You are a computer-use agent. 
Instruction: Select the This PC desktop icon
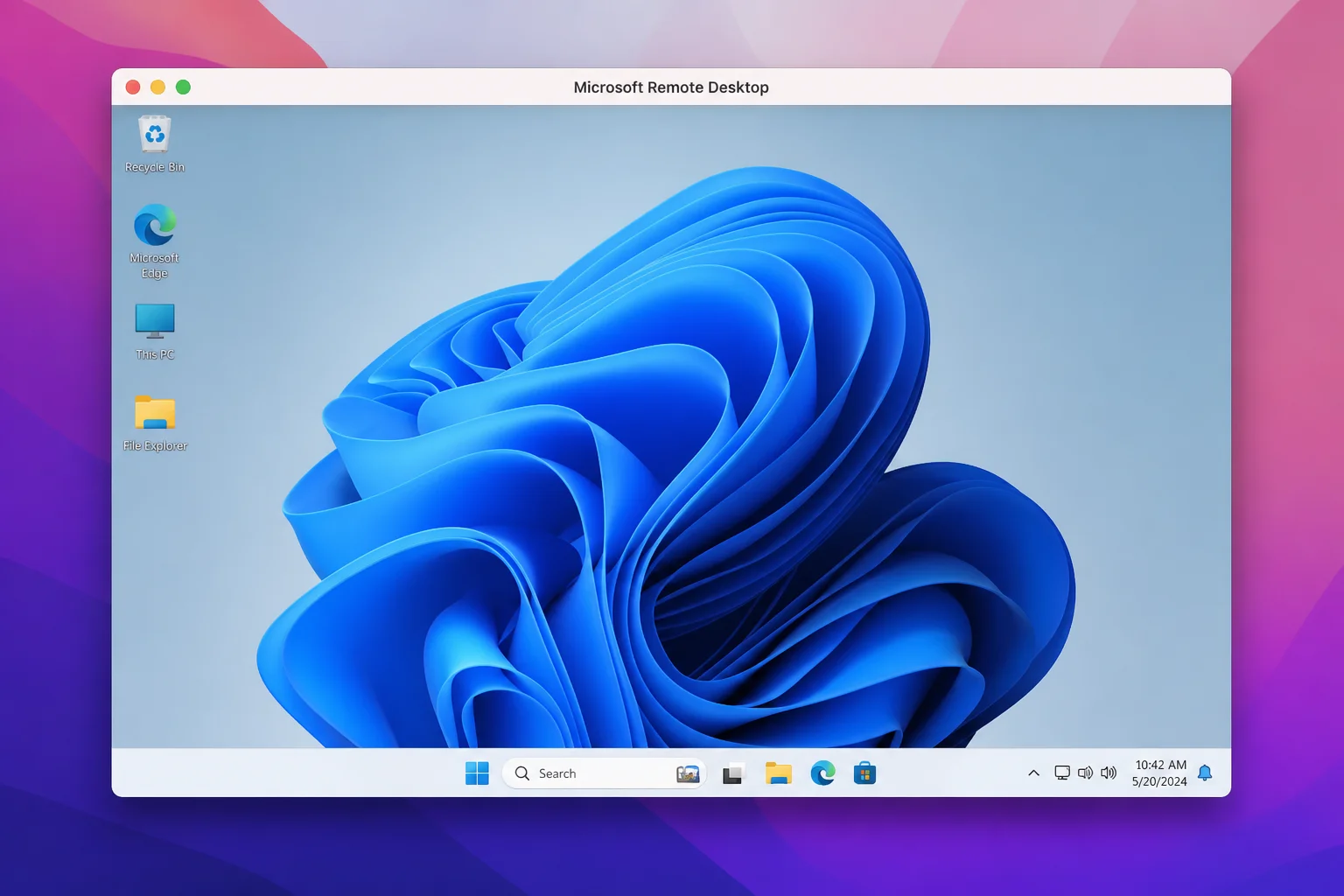point(155,332)
